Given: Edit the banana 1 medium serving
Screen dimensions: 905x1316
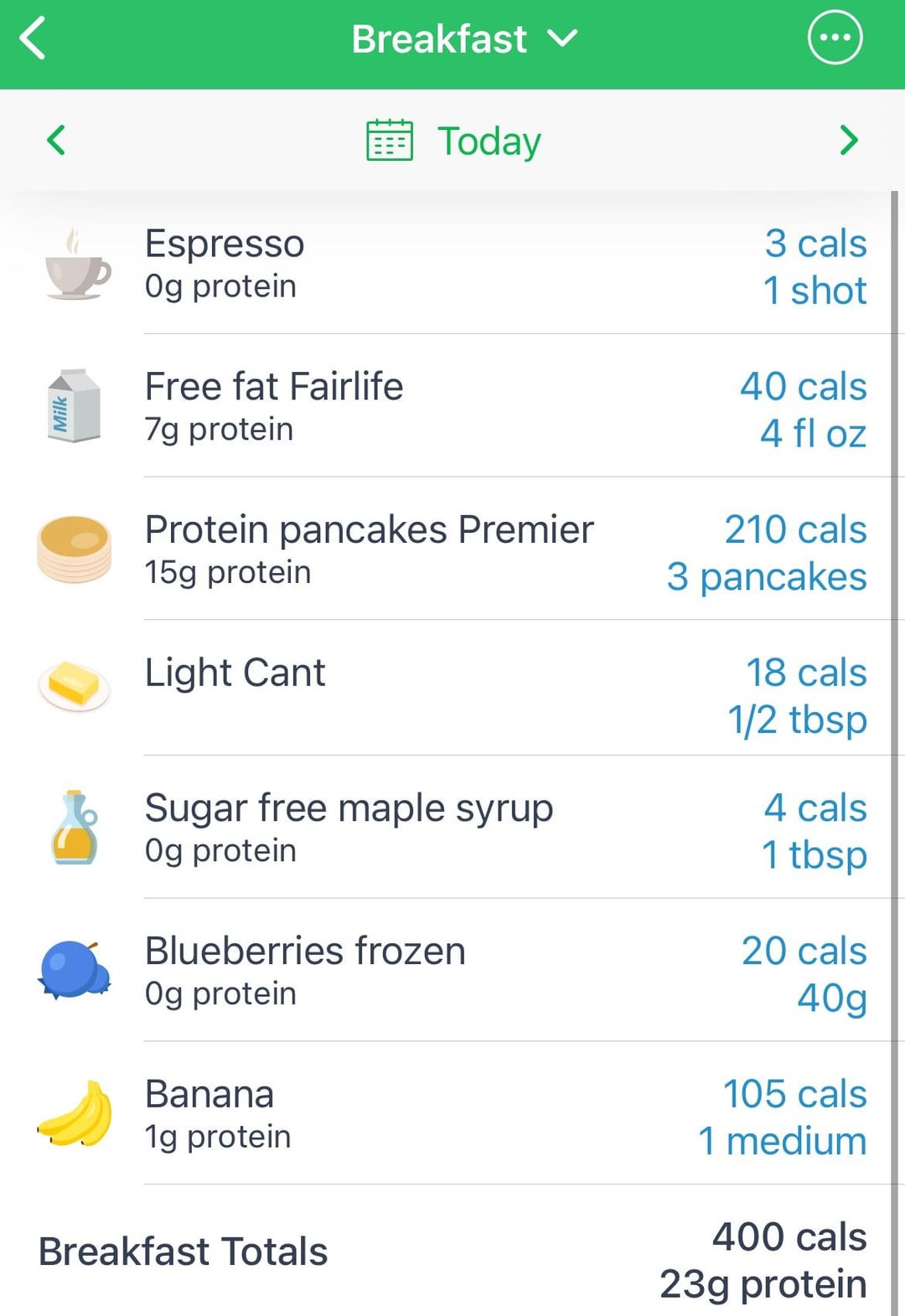Looking at the screenshot, I should 782,1141.
